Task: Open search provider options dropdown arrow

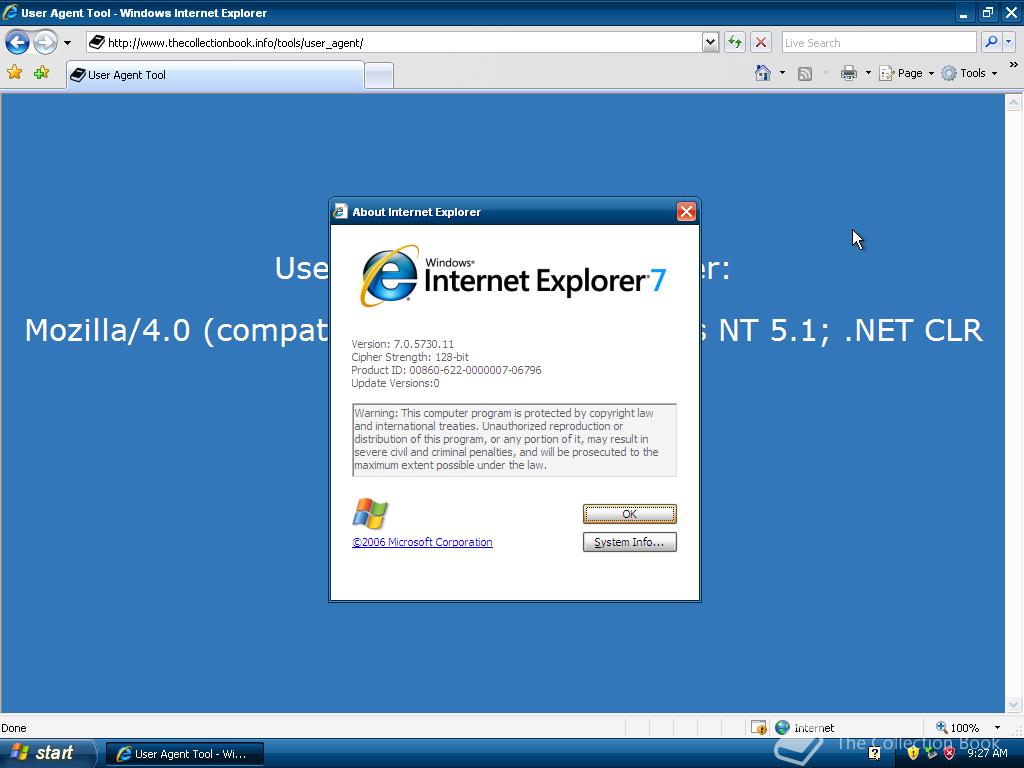Action: (1009, 43)
